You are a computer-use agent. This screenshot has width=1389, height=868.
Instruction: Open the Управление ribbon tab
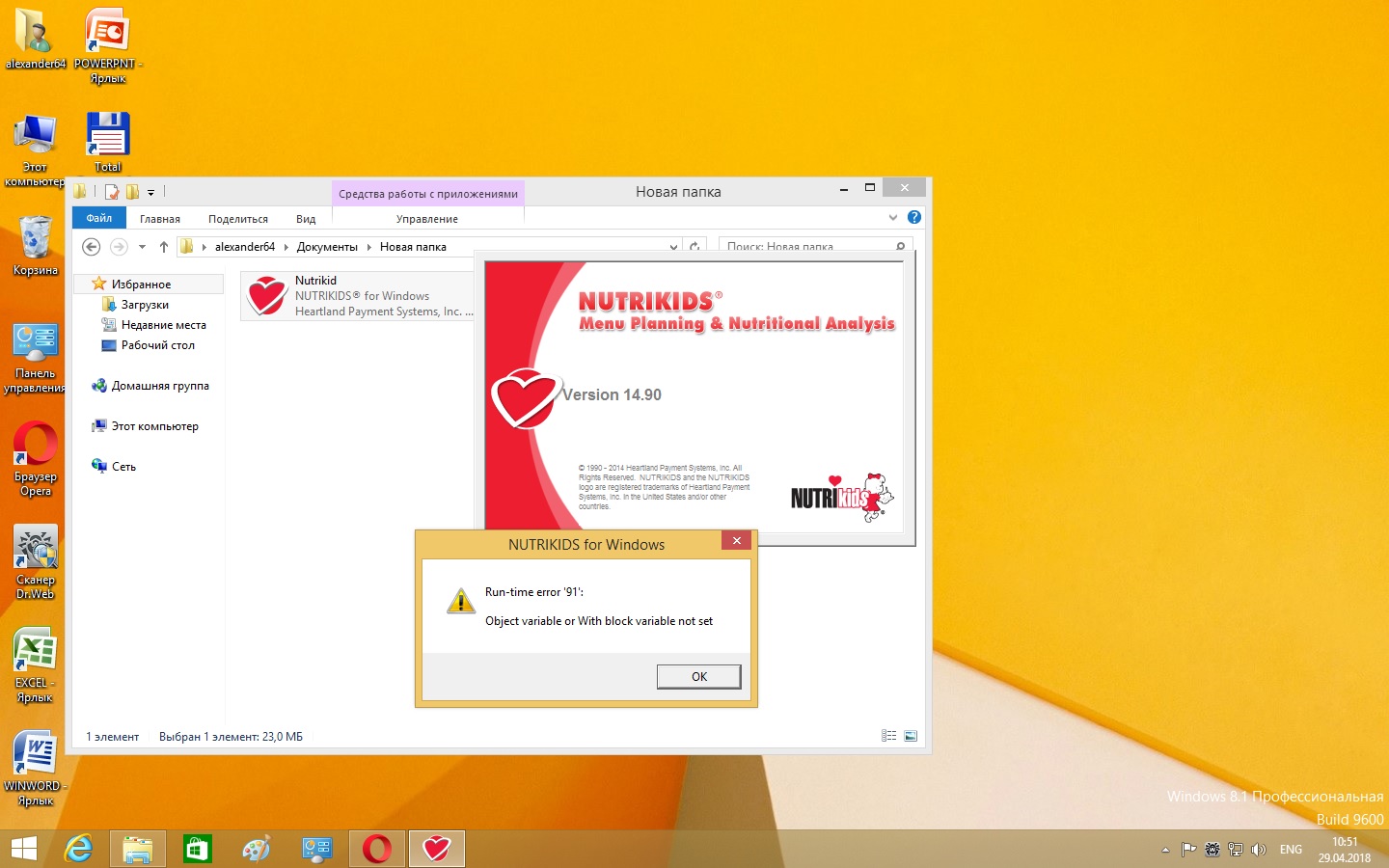[x=427, y=219]
